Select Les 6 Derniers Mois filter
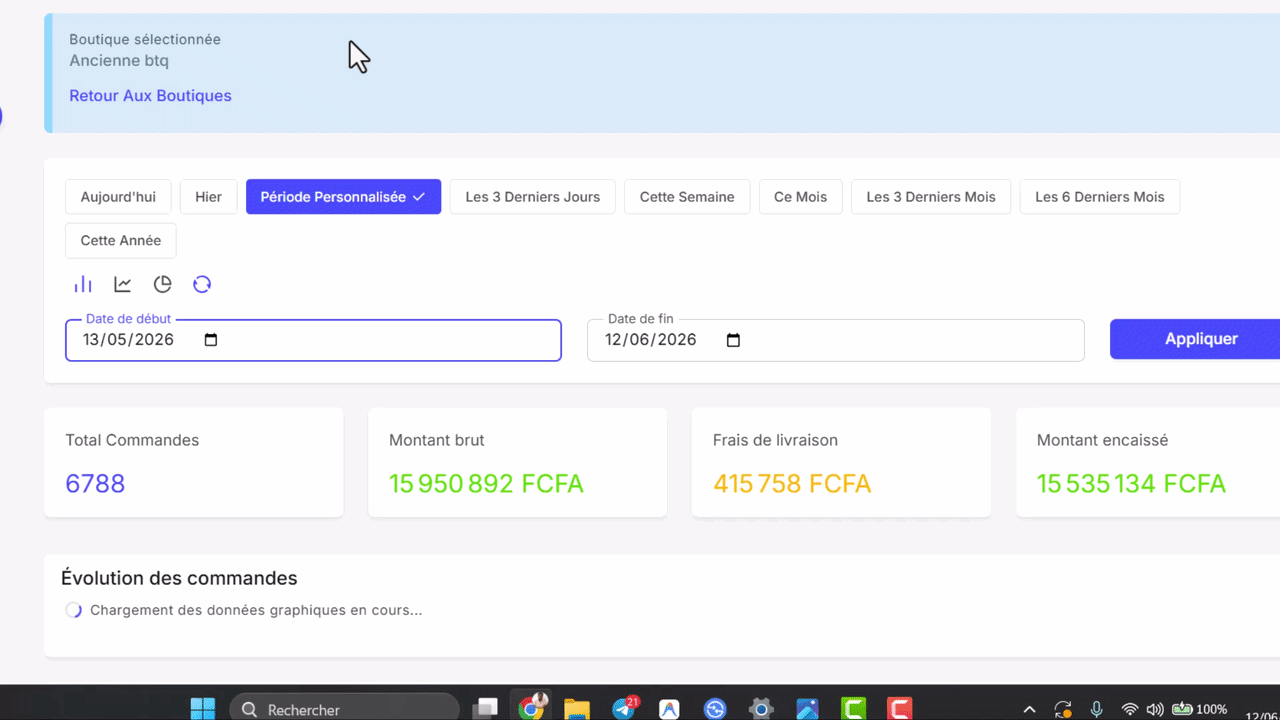 coord(1100,197)
